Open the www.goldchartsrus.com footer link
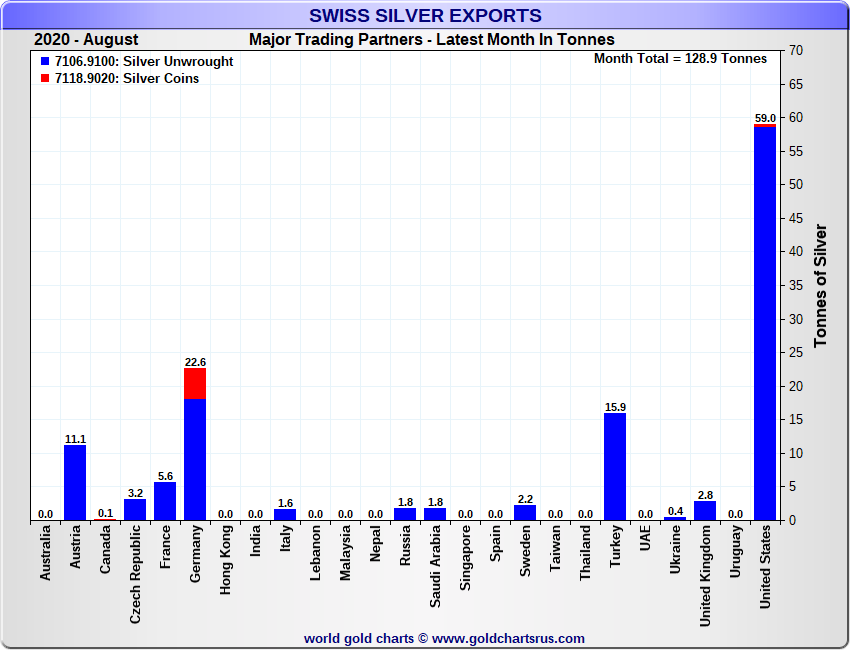The image size is (850, 650). 508,638
